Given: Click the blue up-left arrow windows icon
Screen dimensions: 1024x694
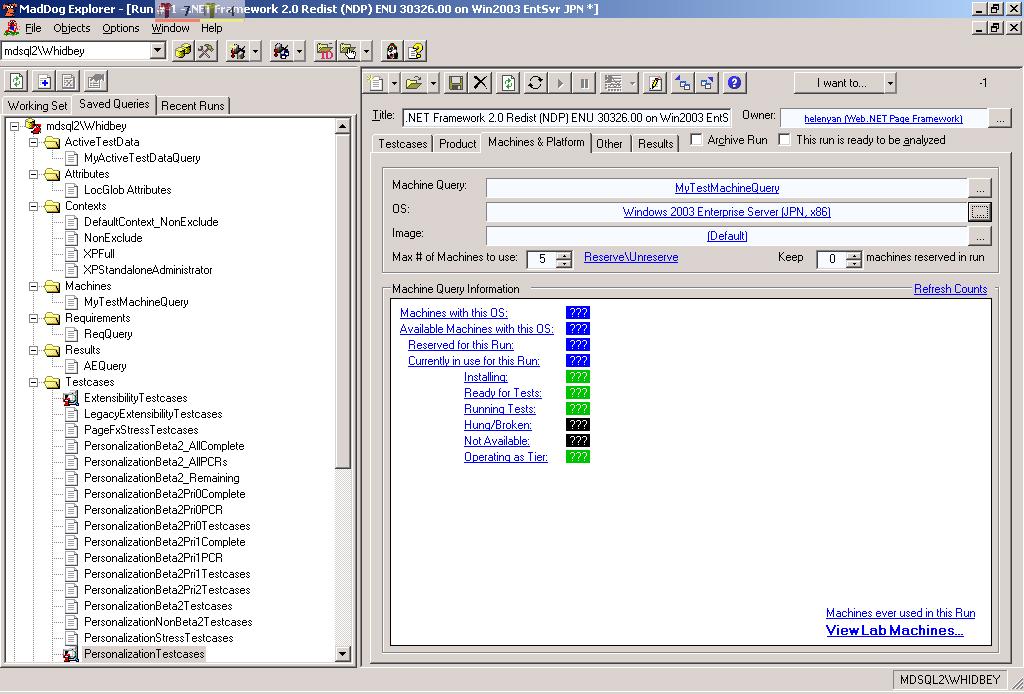Looking at the screenshot, I should (683, 83).
